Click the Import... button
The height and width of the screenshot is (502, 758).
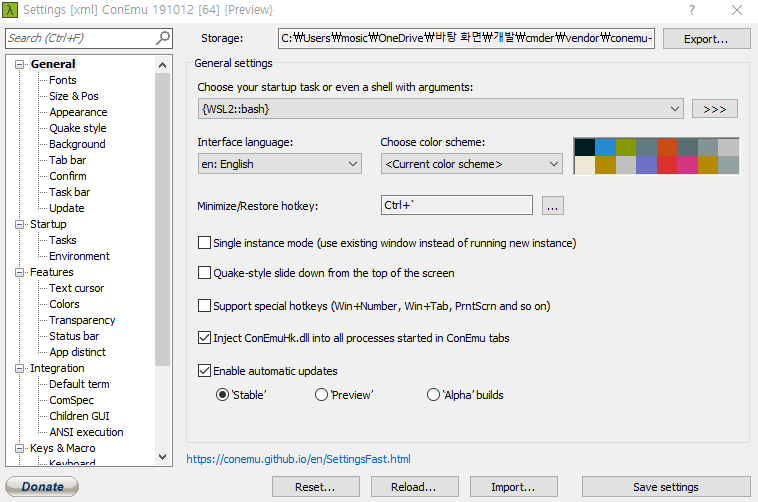pos(513,487)
